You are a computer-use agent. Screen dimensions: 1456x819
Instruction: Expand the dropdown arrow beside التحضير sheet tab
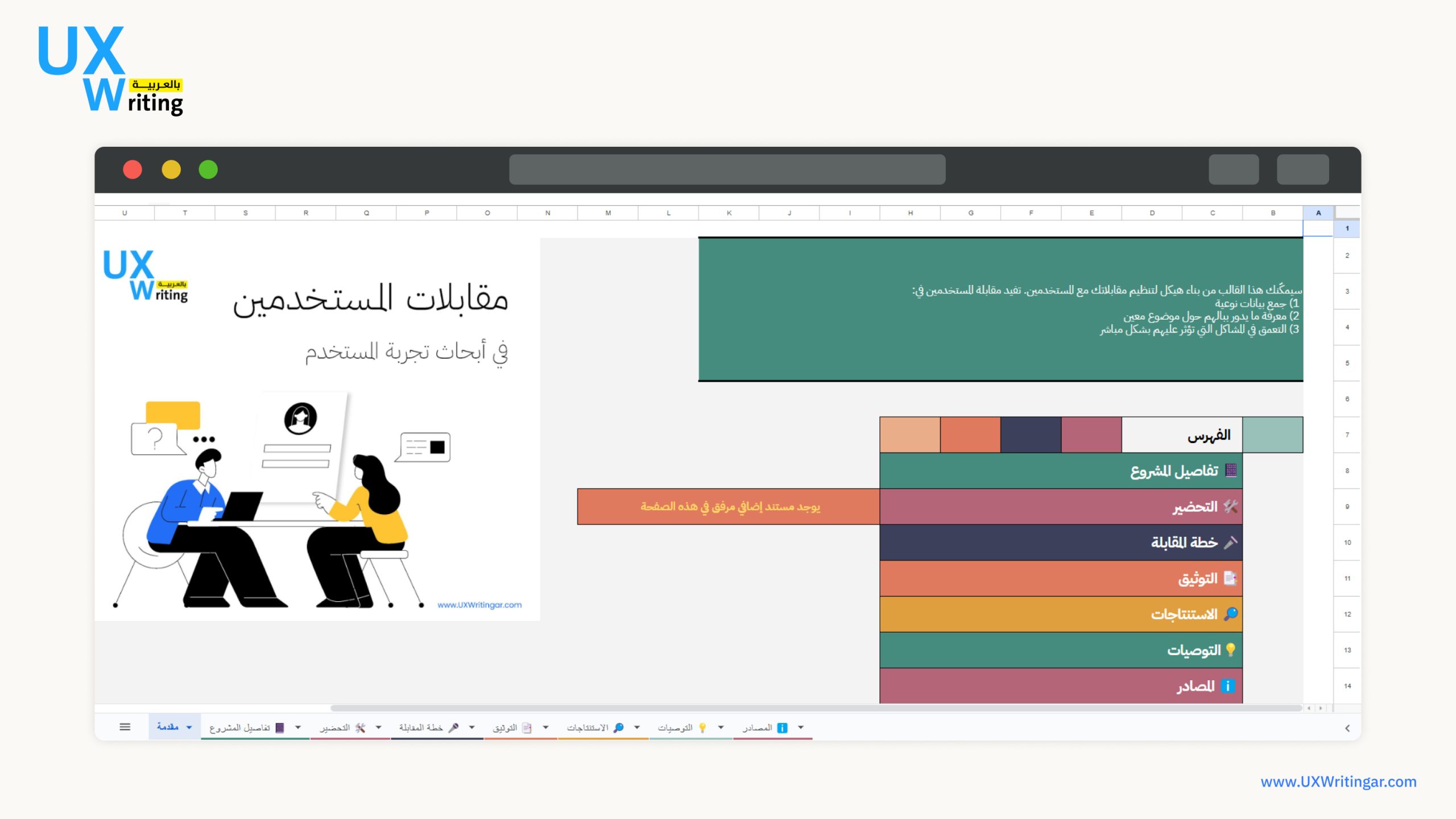point(378,727)
